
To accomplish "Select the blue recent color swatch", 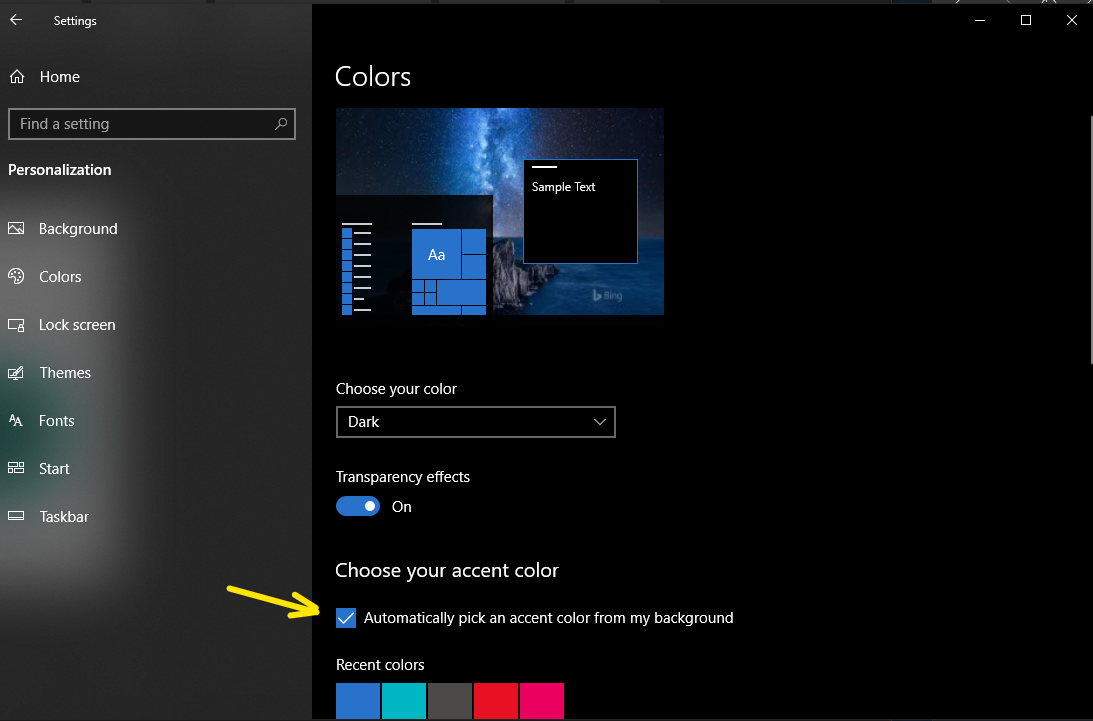I will [357, 701].
